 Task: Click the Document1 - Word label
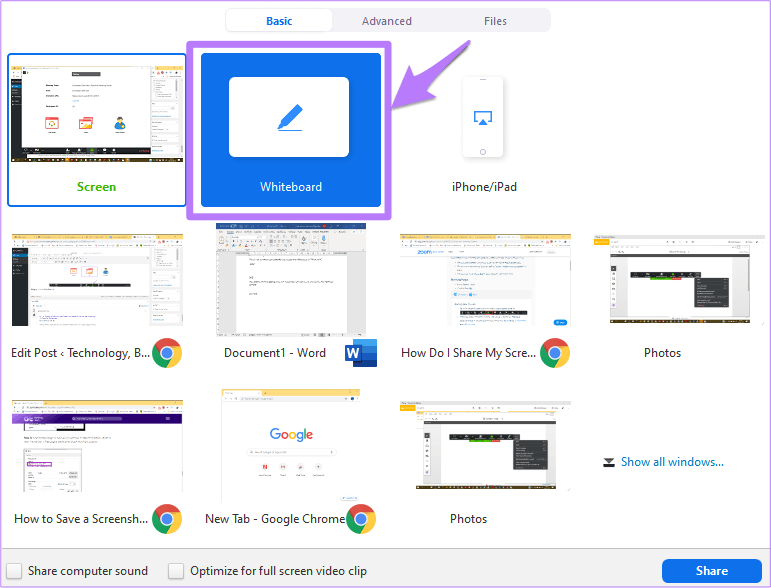click(275, 353)
